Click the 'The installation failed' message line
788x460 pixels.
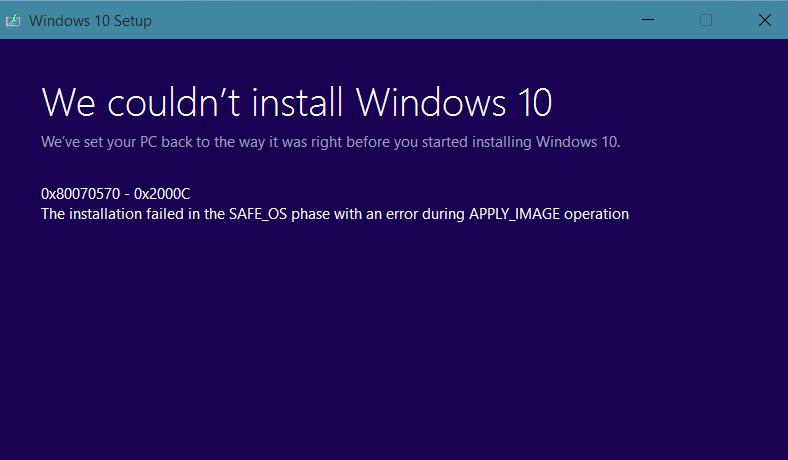point(335,214)
